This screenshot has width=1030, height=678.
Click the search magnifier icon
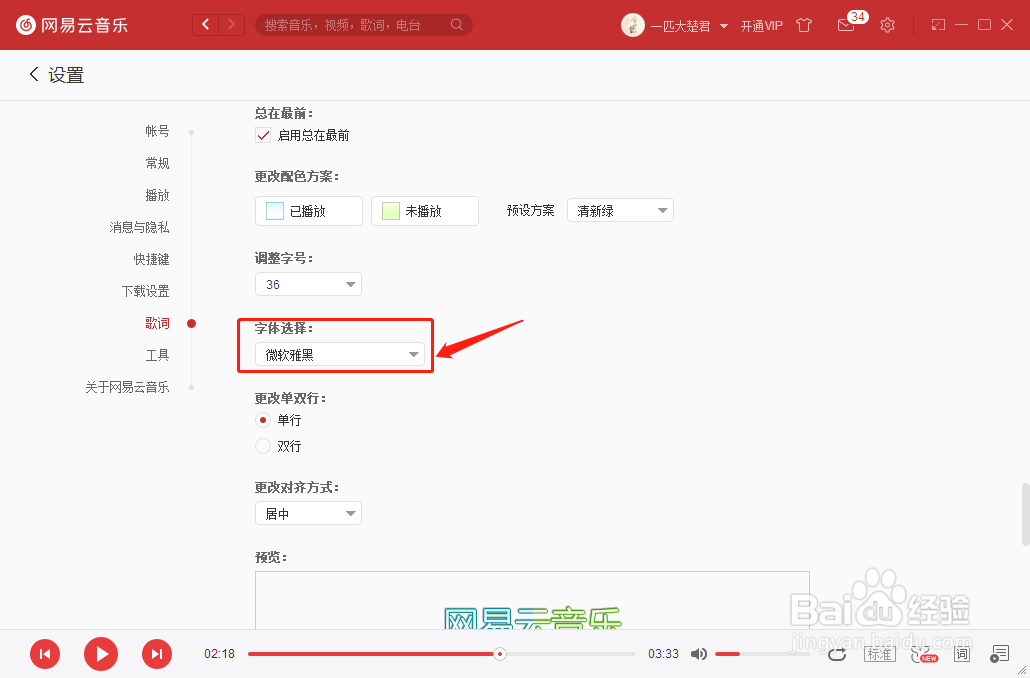pos(457,25)
